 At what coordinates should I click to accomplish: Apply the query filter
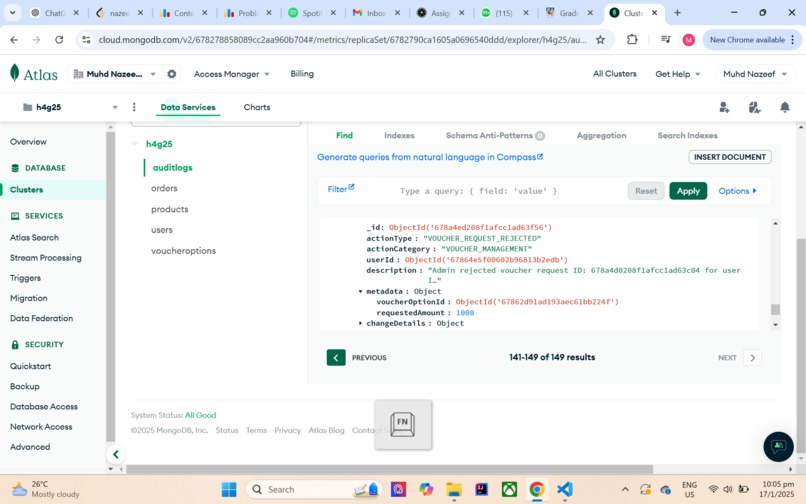click(x=688, y=191)
